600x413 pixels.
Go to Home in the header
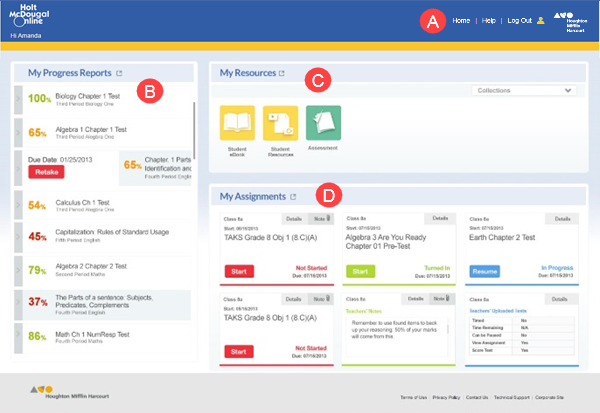tap(461, 21)
